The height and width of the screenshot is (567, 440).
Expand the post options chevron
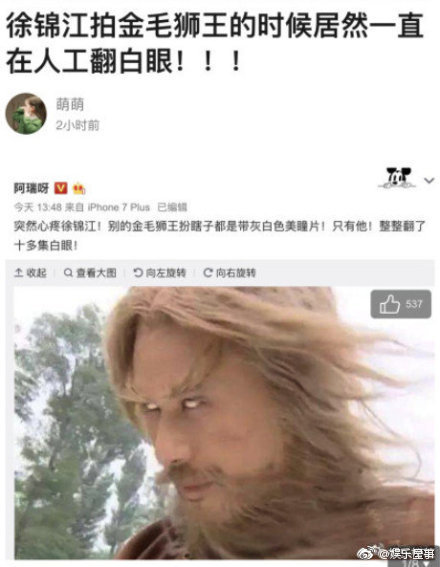[x=429, y=180]
